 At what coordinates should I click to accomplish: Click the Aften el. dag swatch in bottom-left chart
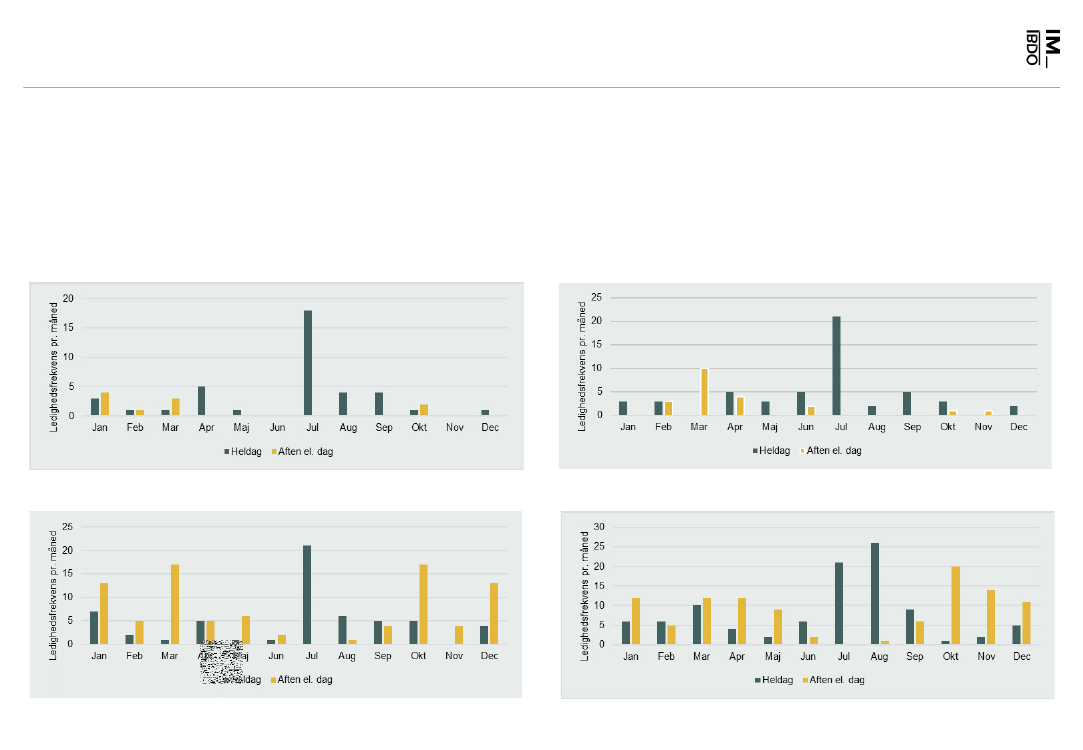click(274, 680)
